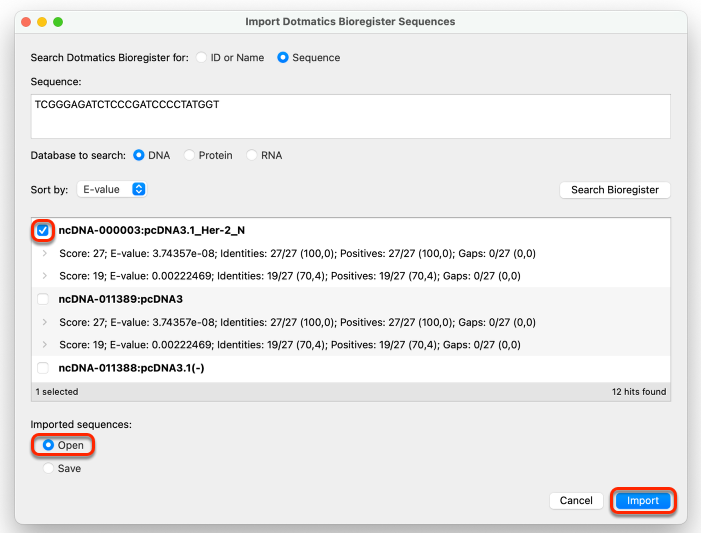Screen dimensions: 701x533
Task: Check the ncDNA-011389:pcDNA3 checkbox
Action: (43, 299)
